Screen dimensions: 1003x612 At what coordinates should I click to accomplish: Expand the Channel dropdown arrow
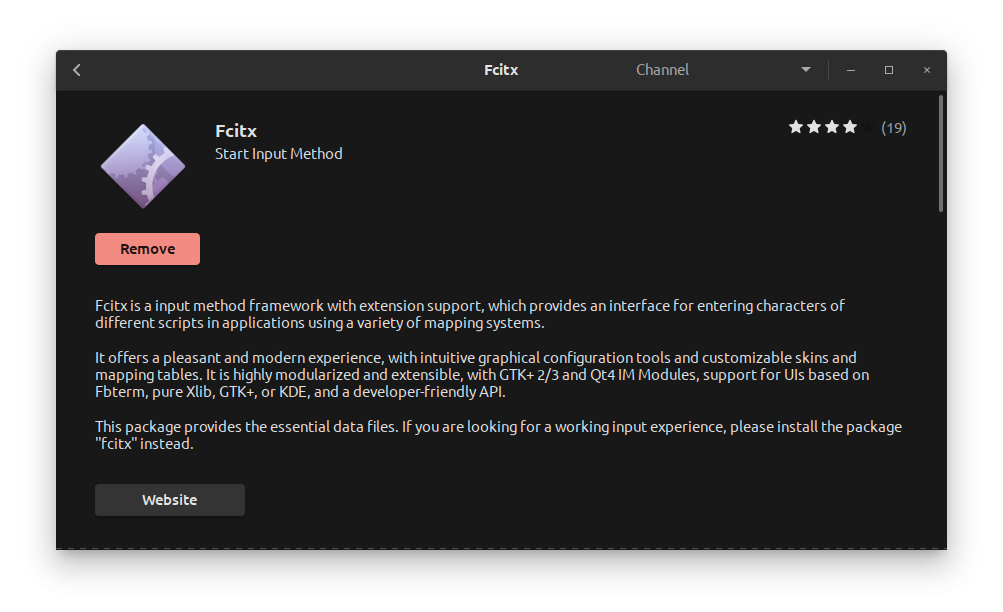tap(806, 70)
